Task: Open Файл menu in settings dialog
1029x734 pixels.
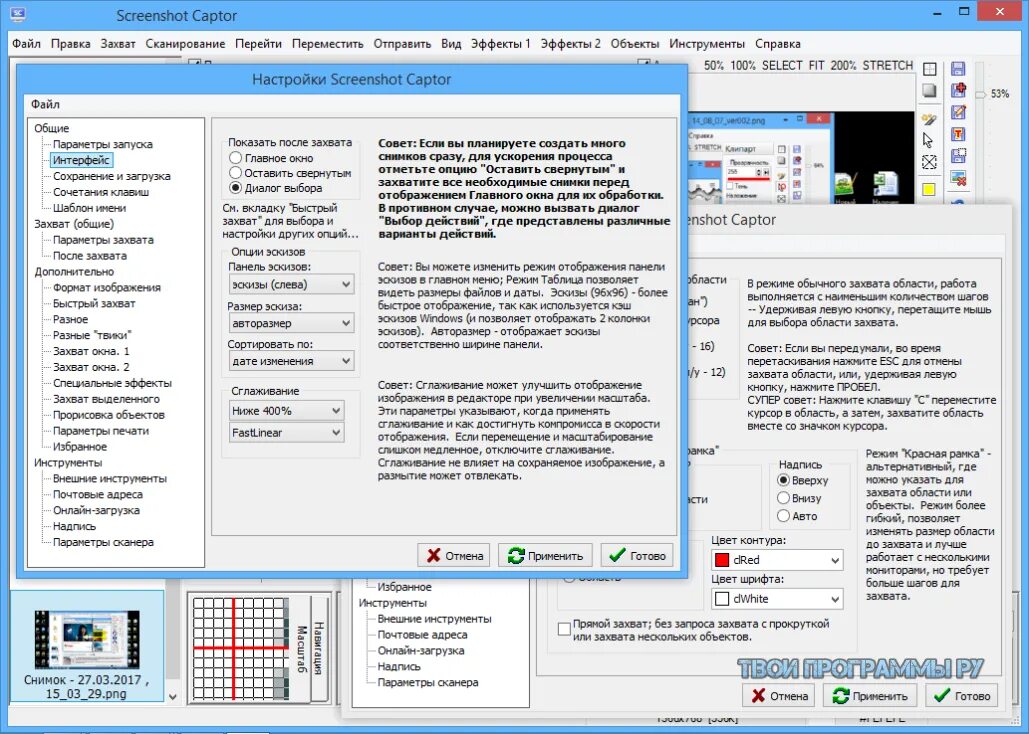Action: (45, 104)
